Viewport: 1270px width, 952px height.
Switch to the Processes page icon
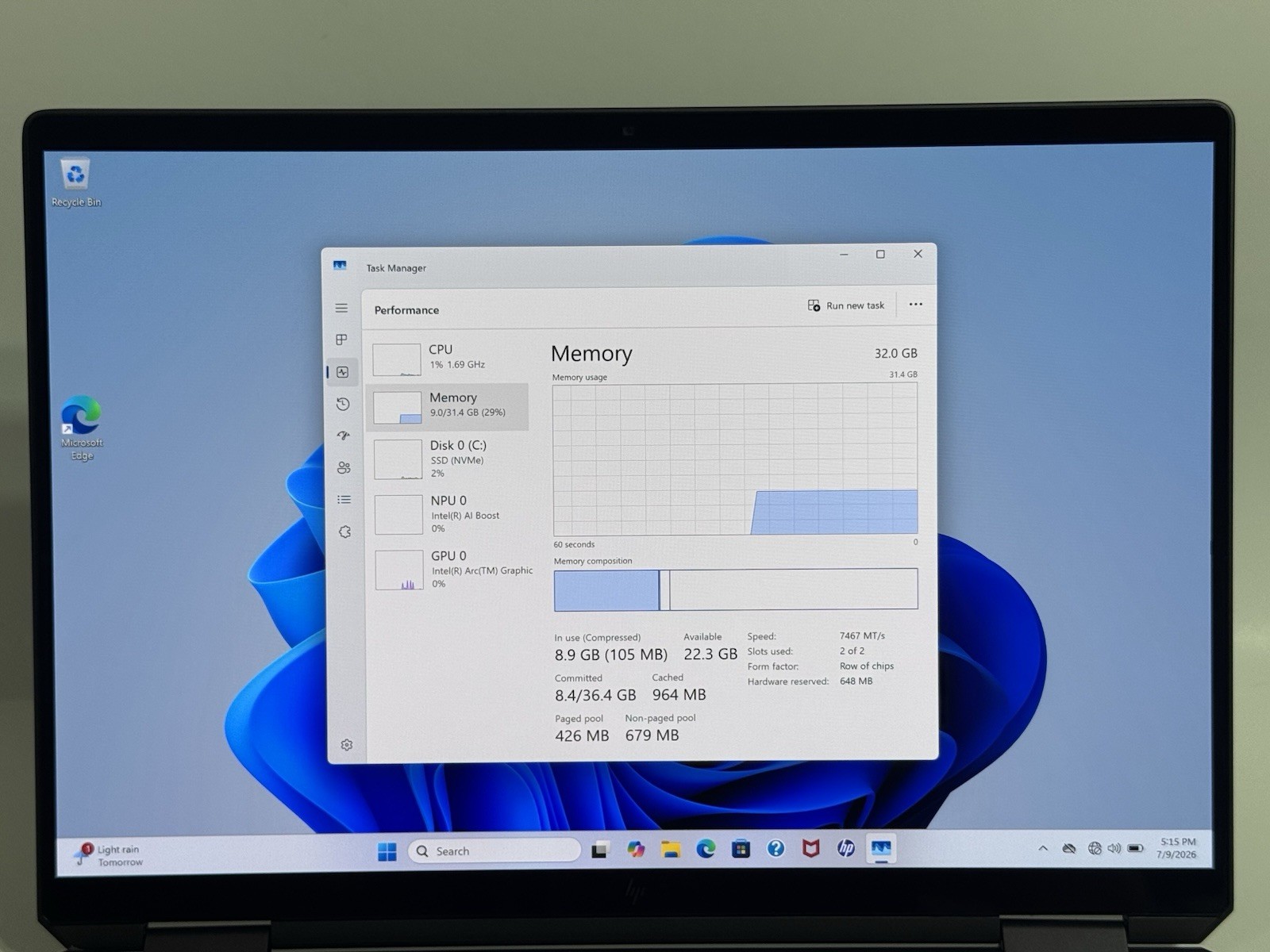341,340
